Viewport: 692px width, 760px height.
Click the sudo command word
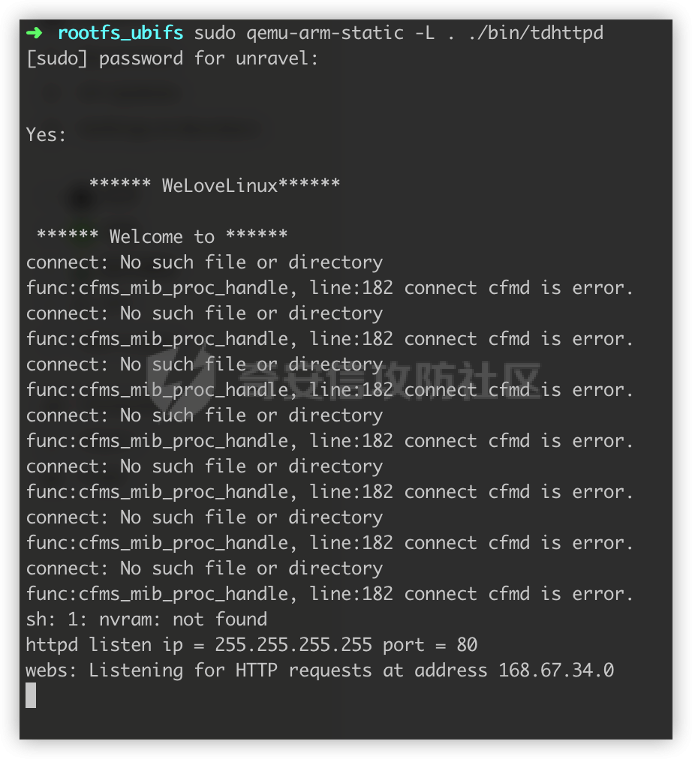215,33
